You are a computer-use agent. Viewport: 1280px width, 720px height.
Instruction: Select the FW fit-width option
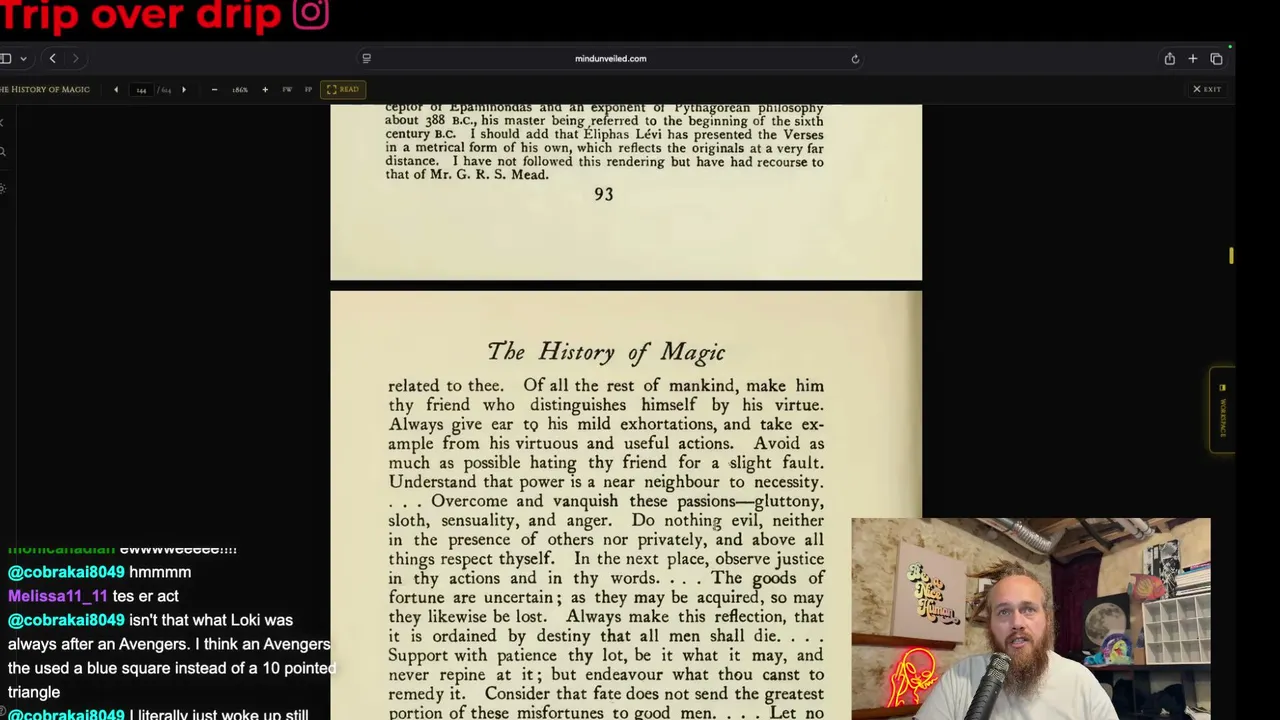pos(287,90)
